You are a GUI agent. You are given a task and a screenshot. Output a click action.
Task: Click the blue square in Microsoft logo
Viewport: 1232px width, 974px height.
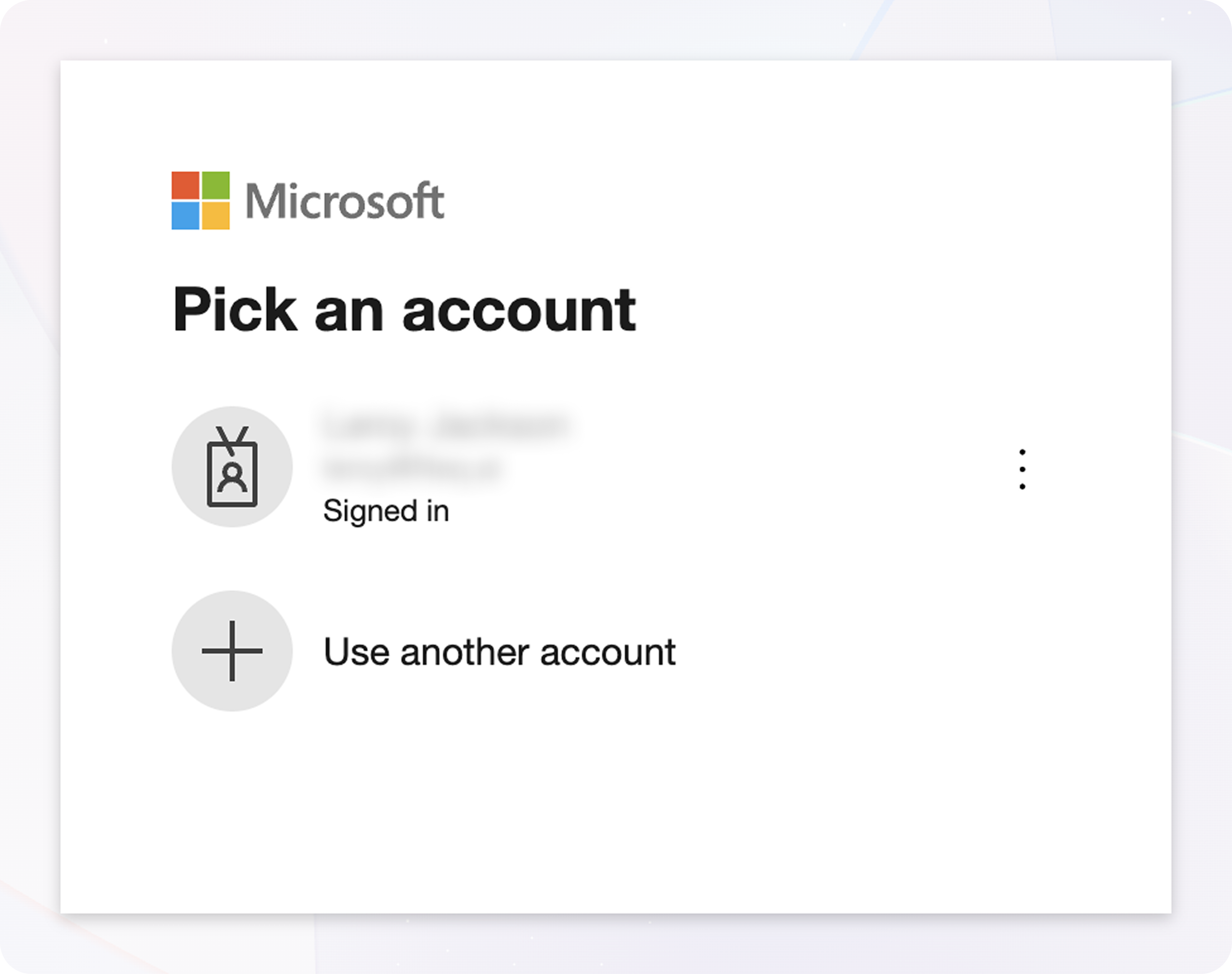pyautogui.click(x=186, y=215)
